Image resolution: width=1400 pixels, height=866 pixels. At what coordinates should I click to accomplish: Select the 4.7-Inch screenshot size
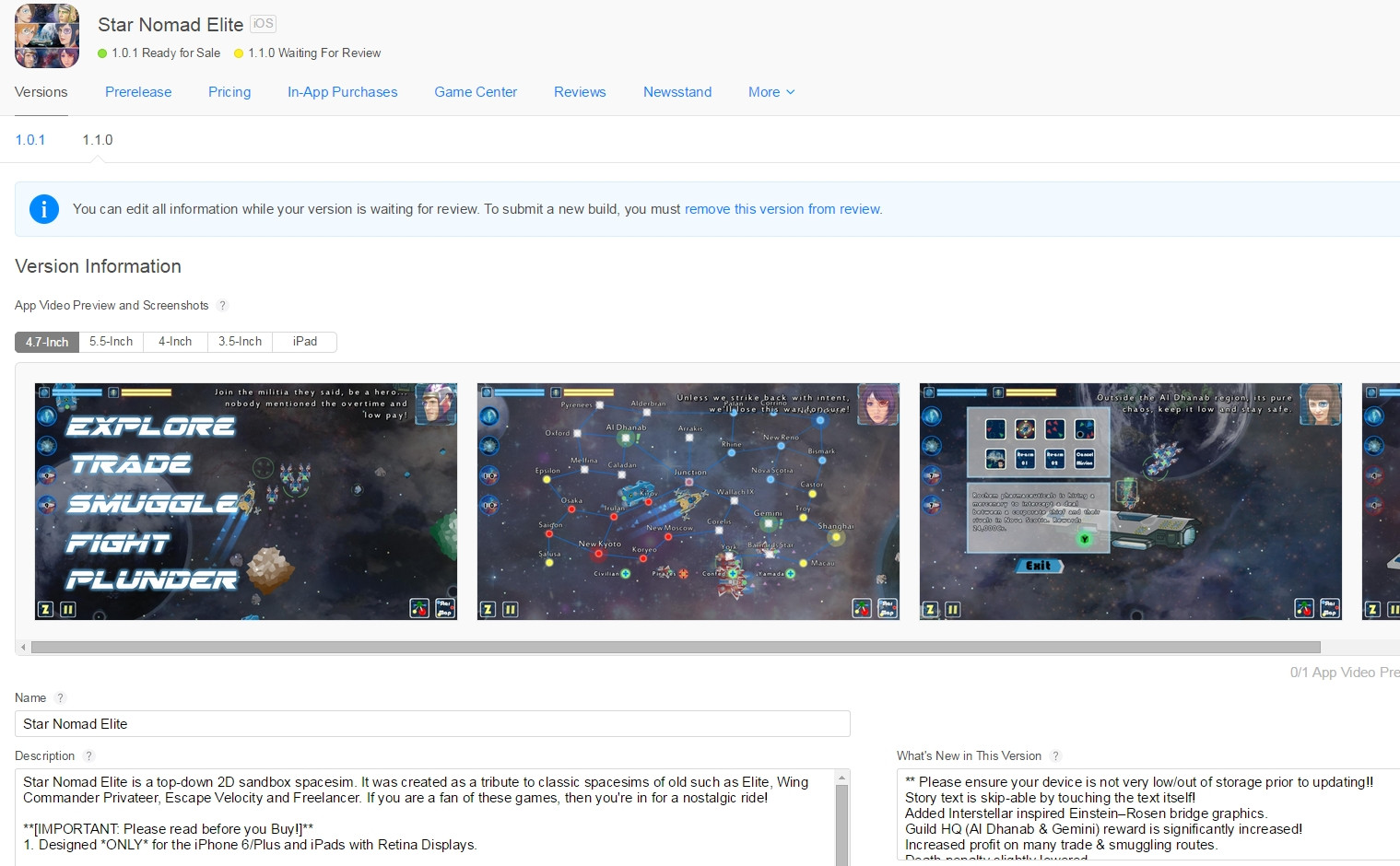point(47,342)
